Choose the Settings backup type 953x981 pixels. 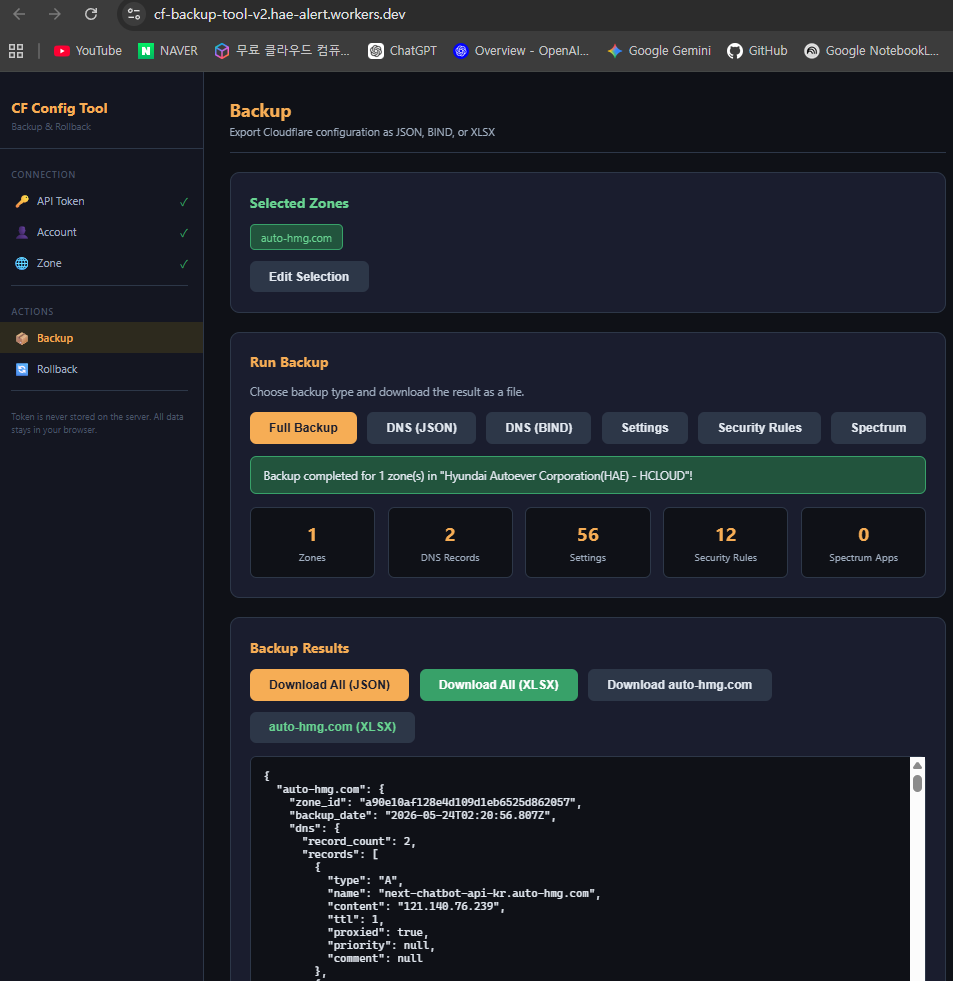(645, 428)
